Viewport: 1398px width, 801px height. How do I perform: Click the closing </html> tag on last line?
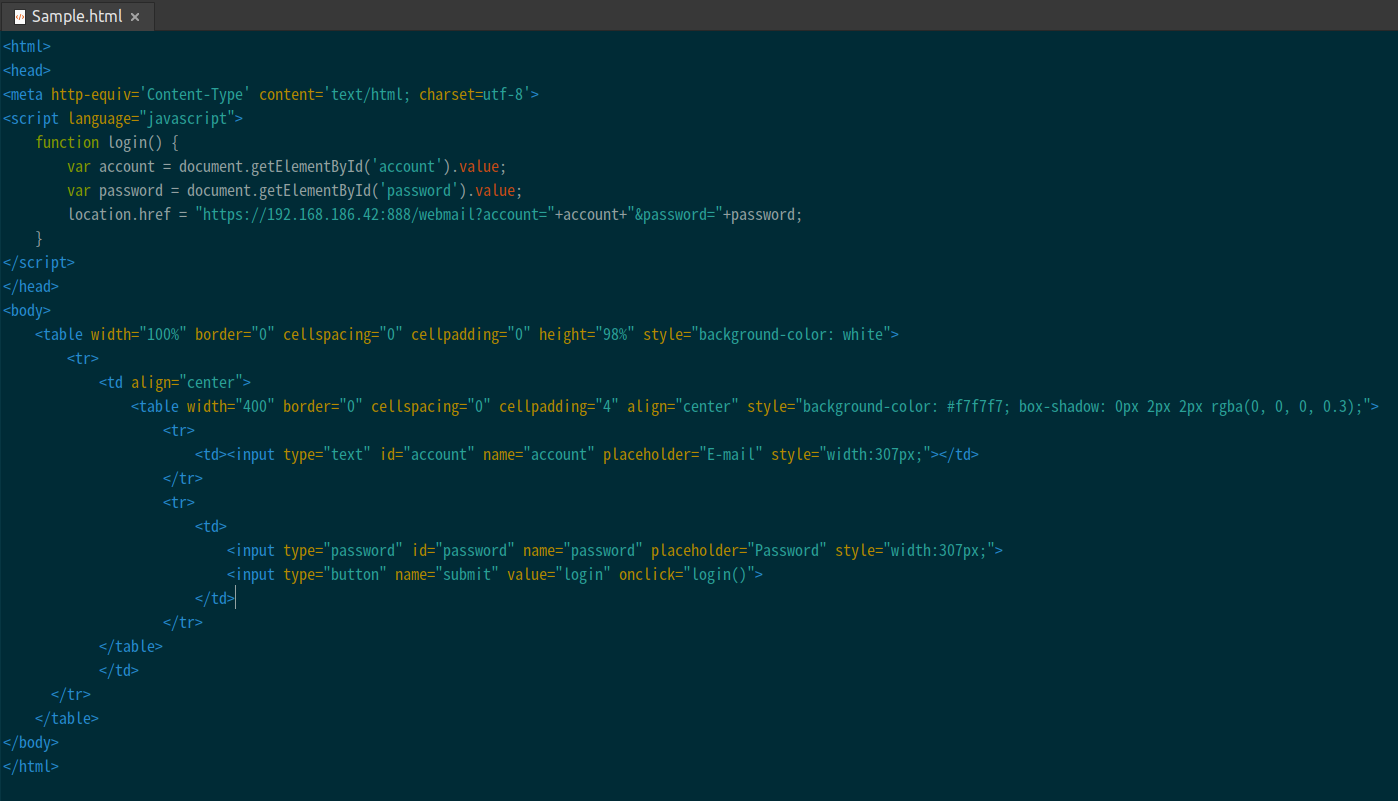click(x=31, y=766)
